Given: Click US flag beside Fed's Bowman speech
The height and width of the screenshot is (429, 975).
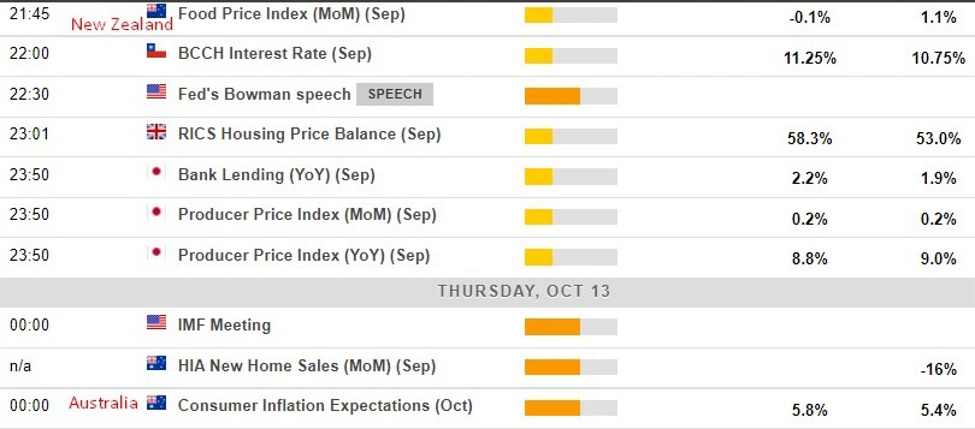Looking at the screenshot, I should coord(156,92).
